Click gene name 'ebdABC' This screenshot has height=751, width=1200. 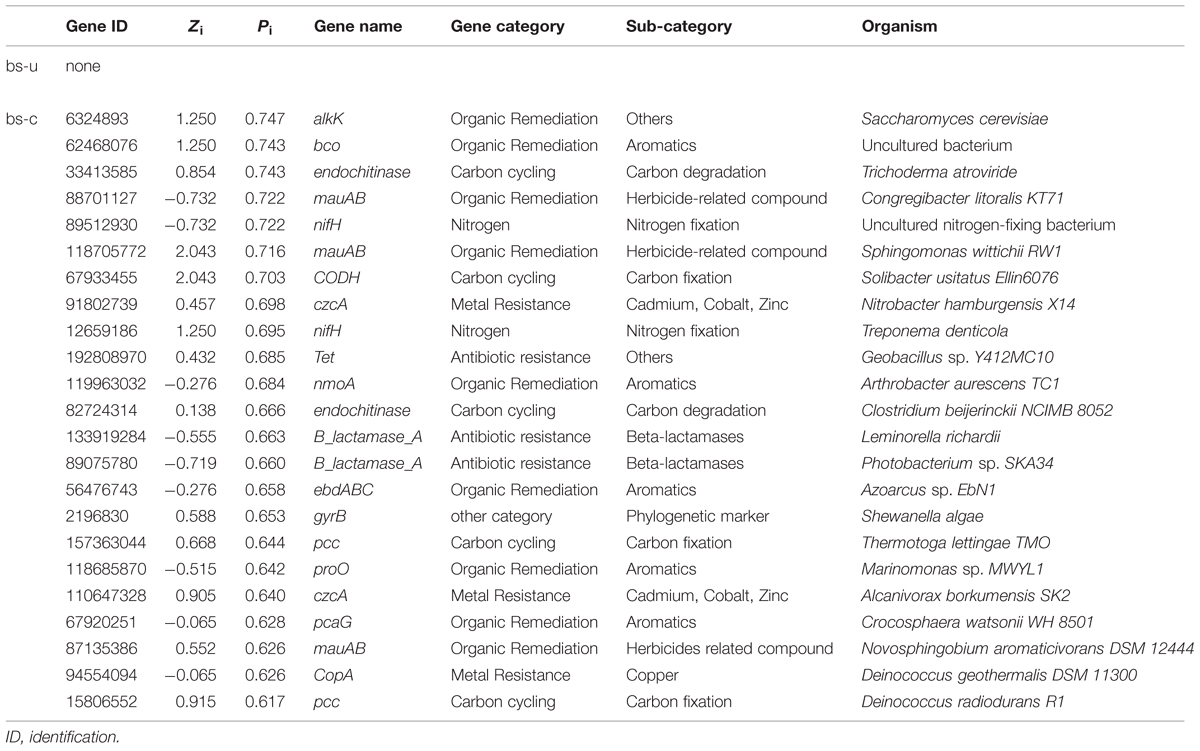(341, 490)
